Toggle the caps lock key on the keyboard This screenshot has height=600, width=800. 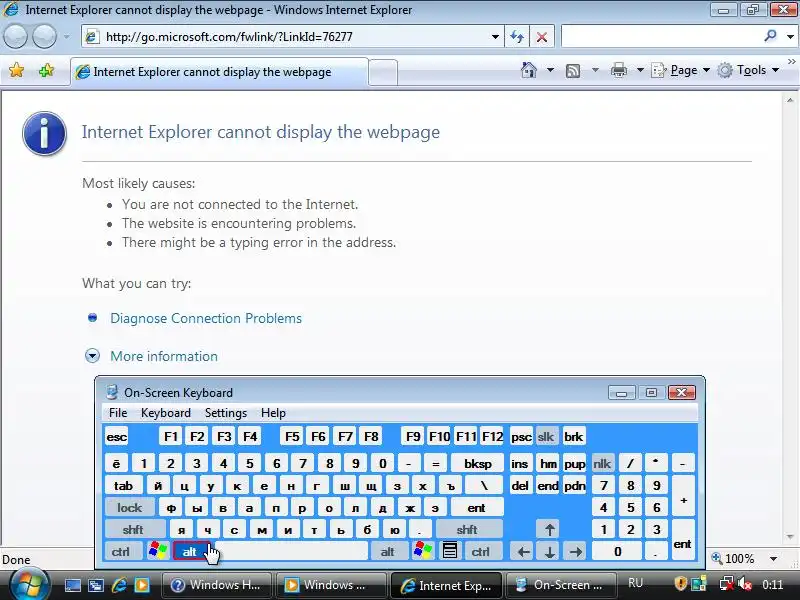point(130,508)
